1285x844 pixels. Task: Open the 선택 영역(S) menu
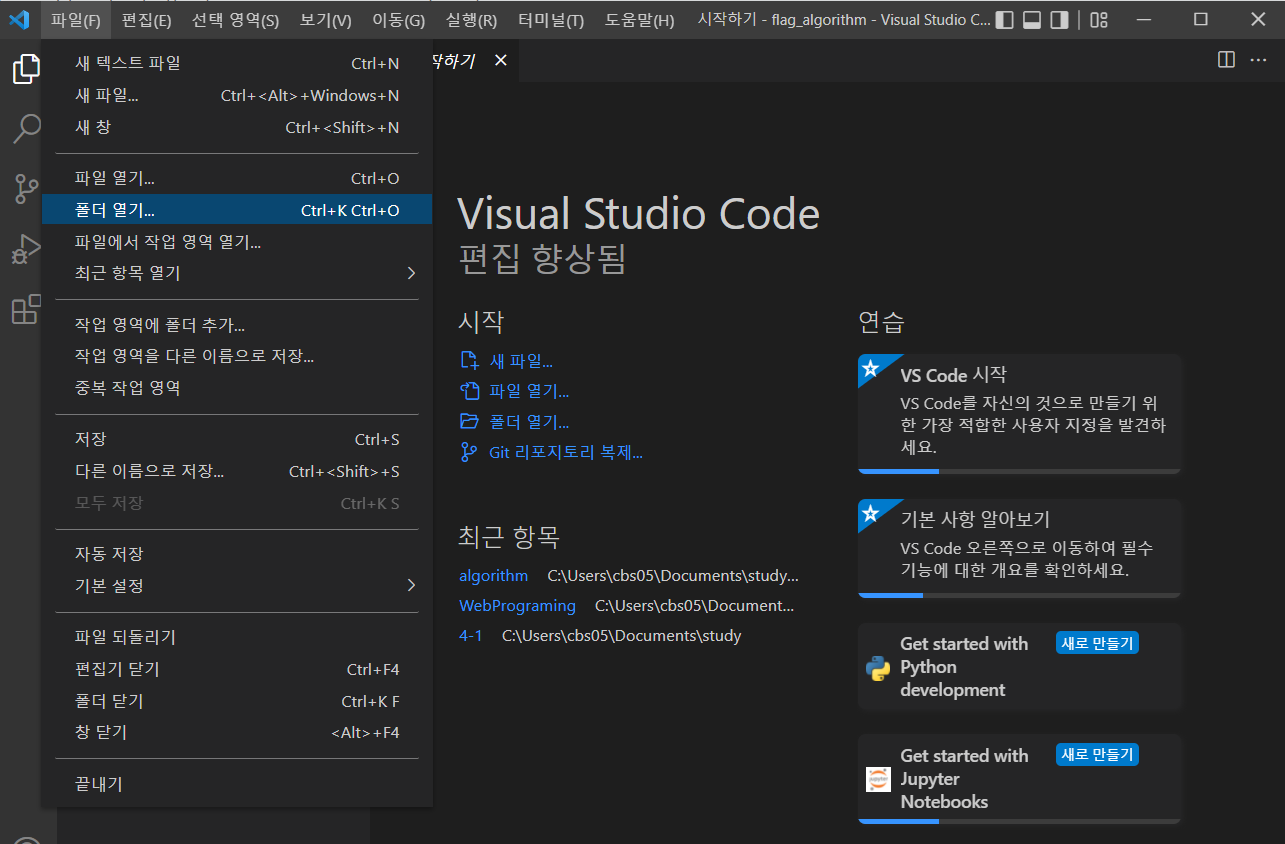tap(235, 20)
